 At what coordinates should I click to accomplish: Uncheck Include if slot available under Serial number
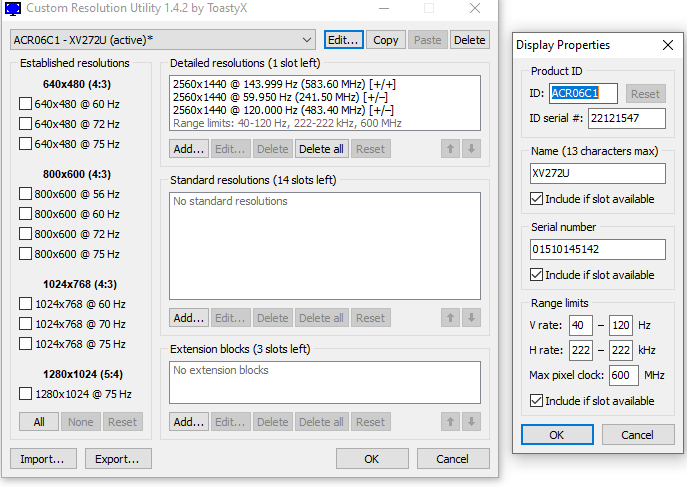tap(536, 275)
